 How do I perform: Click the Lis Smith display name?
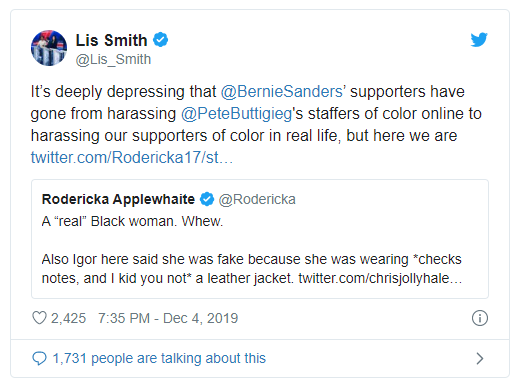tap(111, 40)
